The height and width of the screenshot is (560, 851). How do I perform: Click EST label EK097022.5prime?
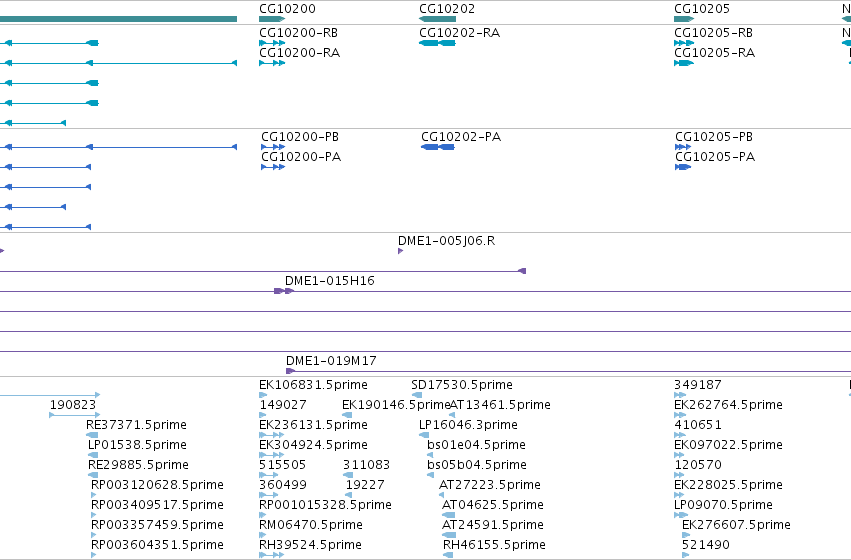point(728,445)
